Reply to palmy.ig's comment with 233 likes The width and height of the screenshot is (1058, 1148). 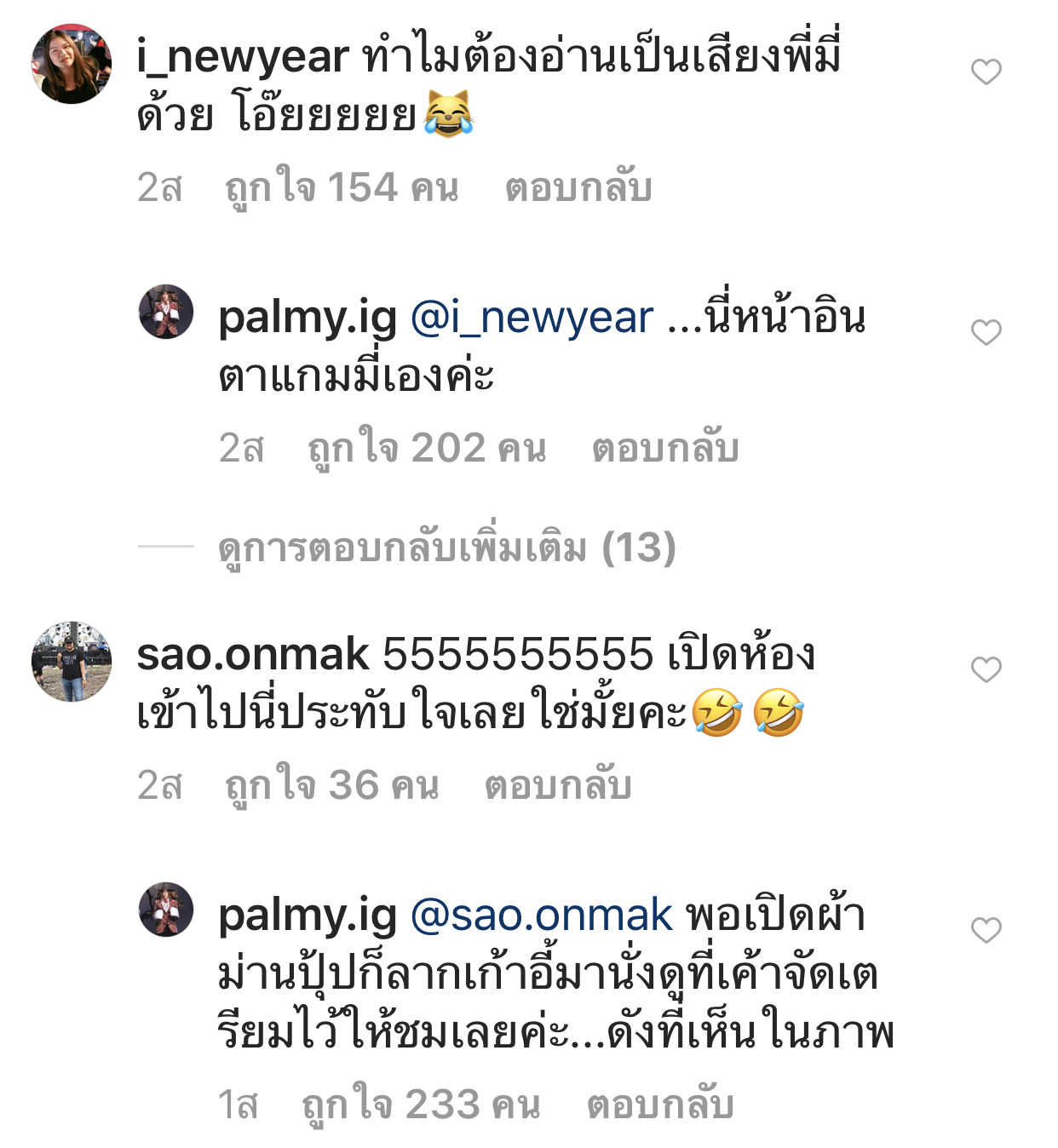pos(660,1105)
